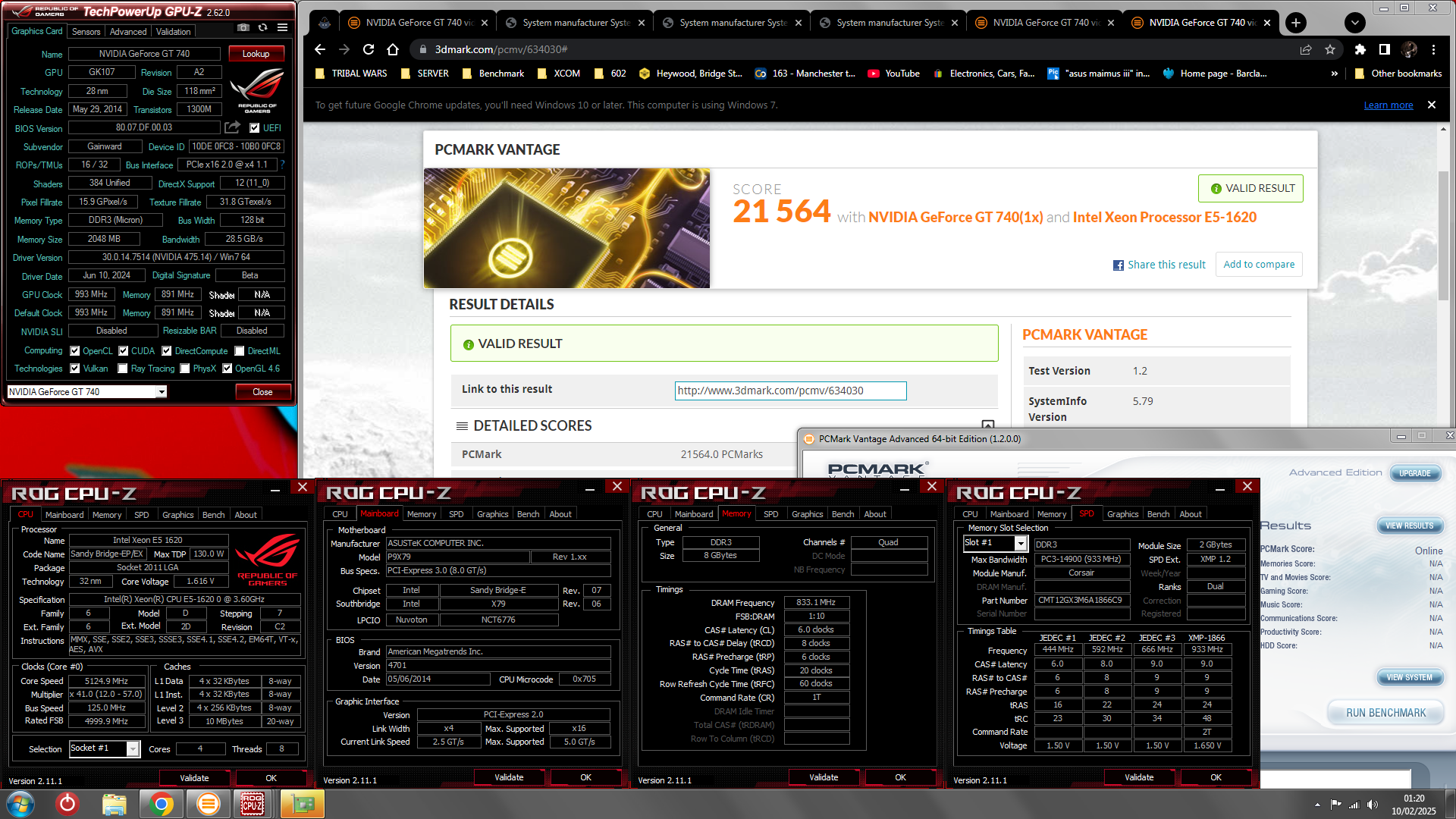Click Add to compare on 3DMark

tap(1259, 265)
